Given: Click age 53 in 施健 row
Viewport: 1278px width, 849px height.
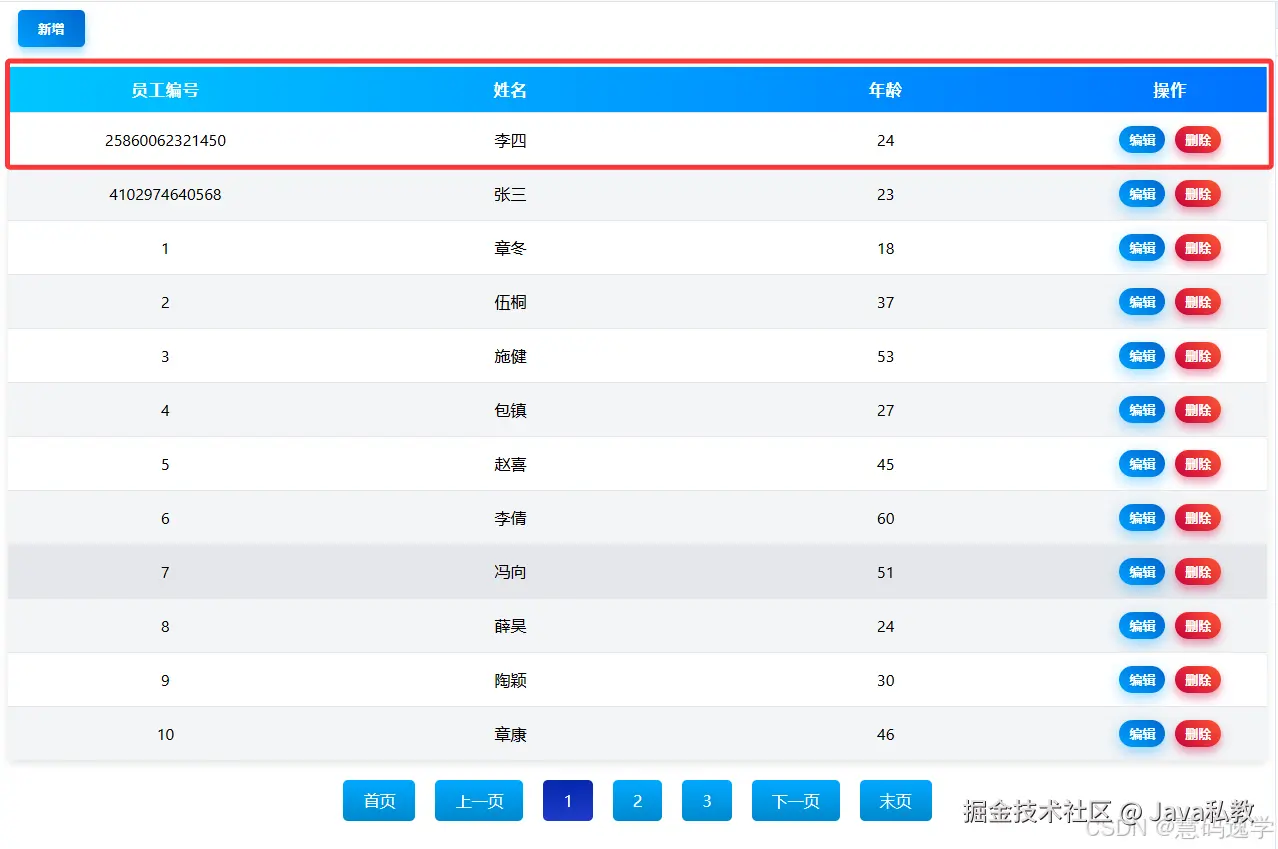Looking at the screenshot, I should pos(885,357).
